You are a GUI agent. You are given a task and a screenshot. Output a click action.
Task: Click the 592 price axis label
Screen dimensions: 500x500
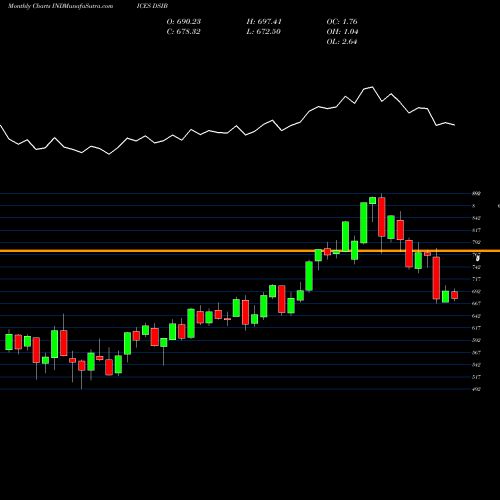(x=476, y=340)
